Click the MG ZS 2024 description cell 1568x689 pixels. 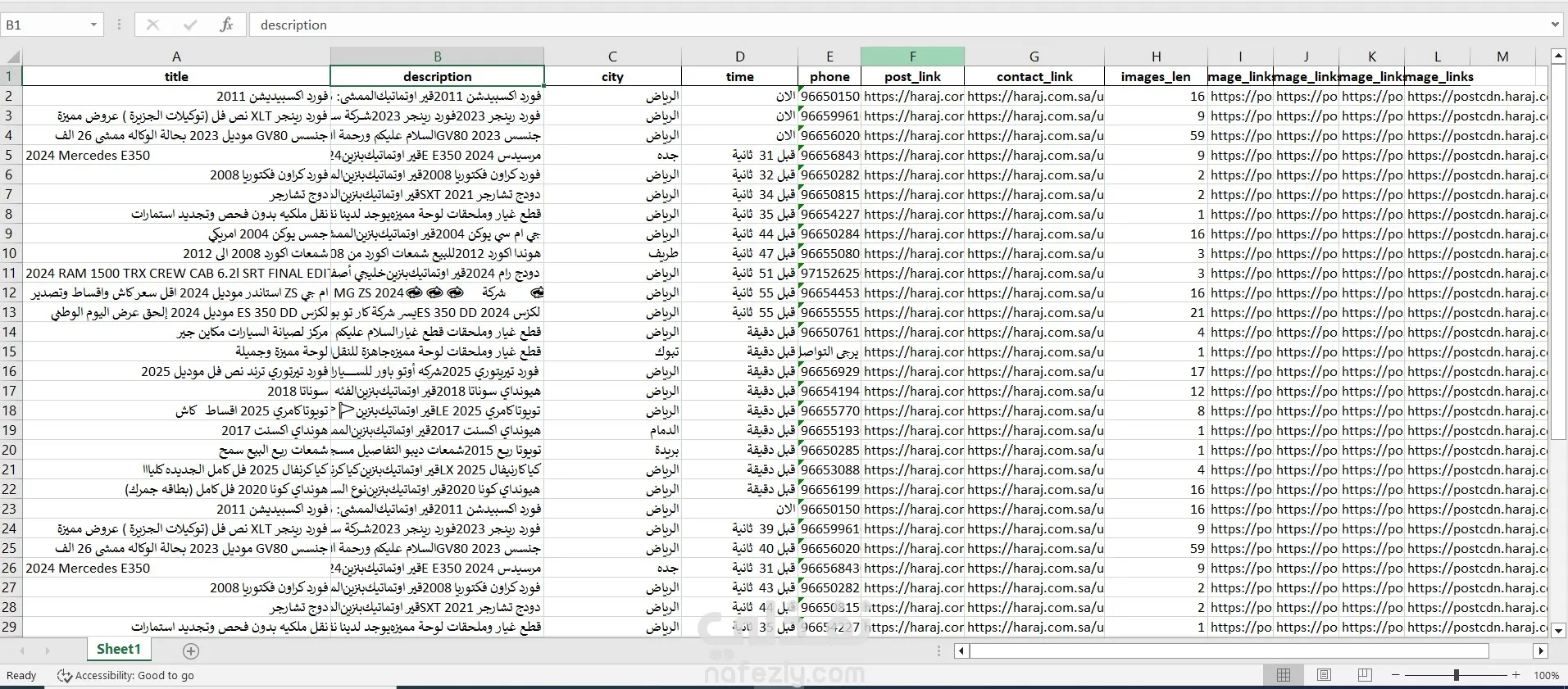coord(437,292)
